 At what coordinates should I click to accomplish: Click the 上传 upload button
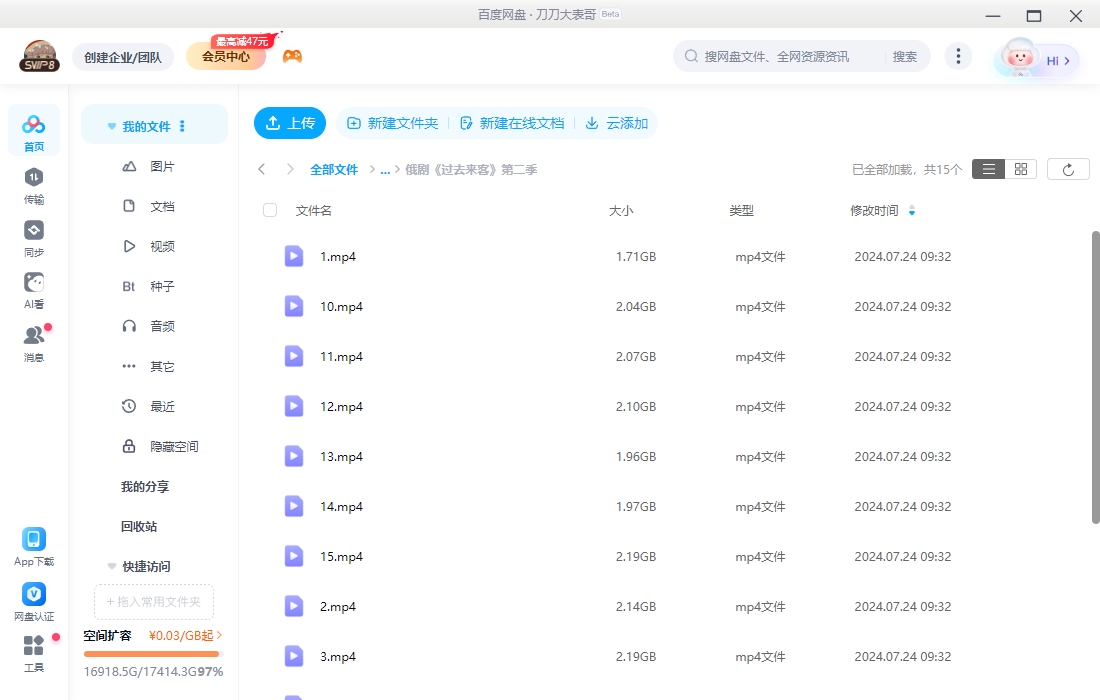(289, 123)
